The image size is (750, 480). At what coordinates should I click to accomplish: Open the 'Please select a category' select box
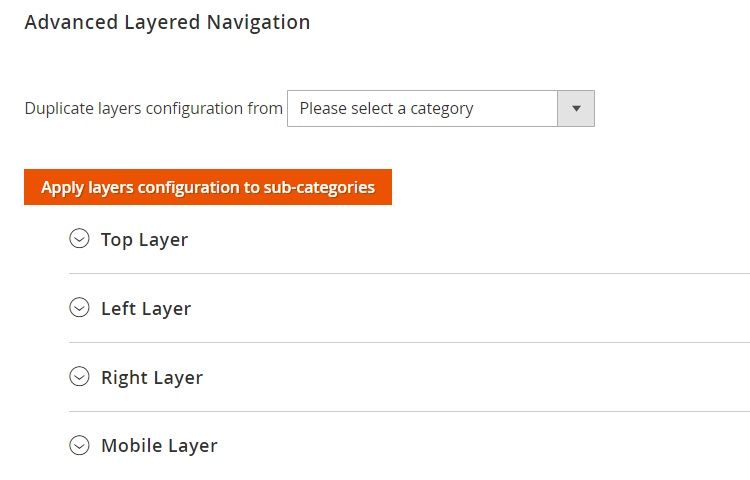(x=422, y=108)
